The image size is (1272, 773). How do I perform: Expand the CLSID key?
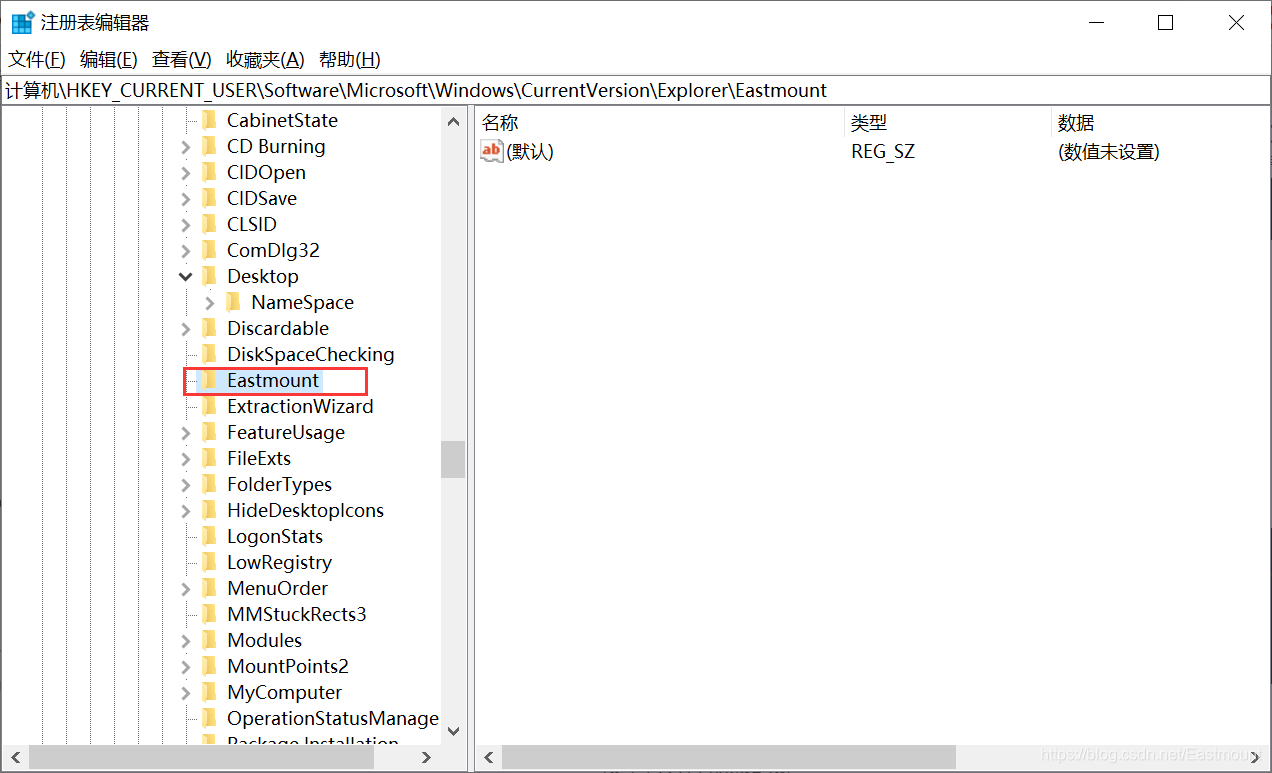click(185, 225)
